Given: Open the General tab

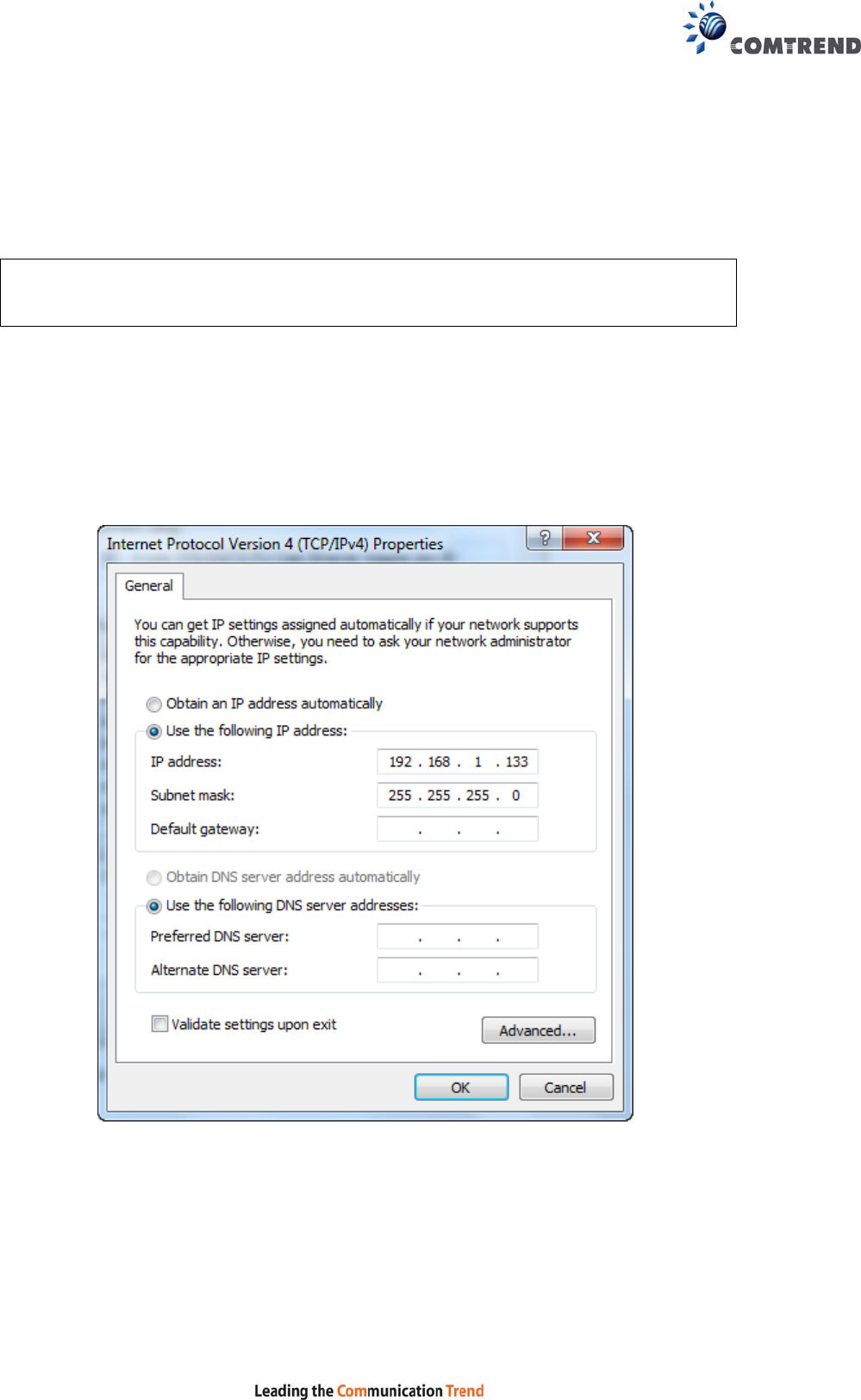Looking at the screenshot, I should point(149,586).
